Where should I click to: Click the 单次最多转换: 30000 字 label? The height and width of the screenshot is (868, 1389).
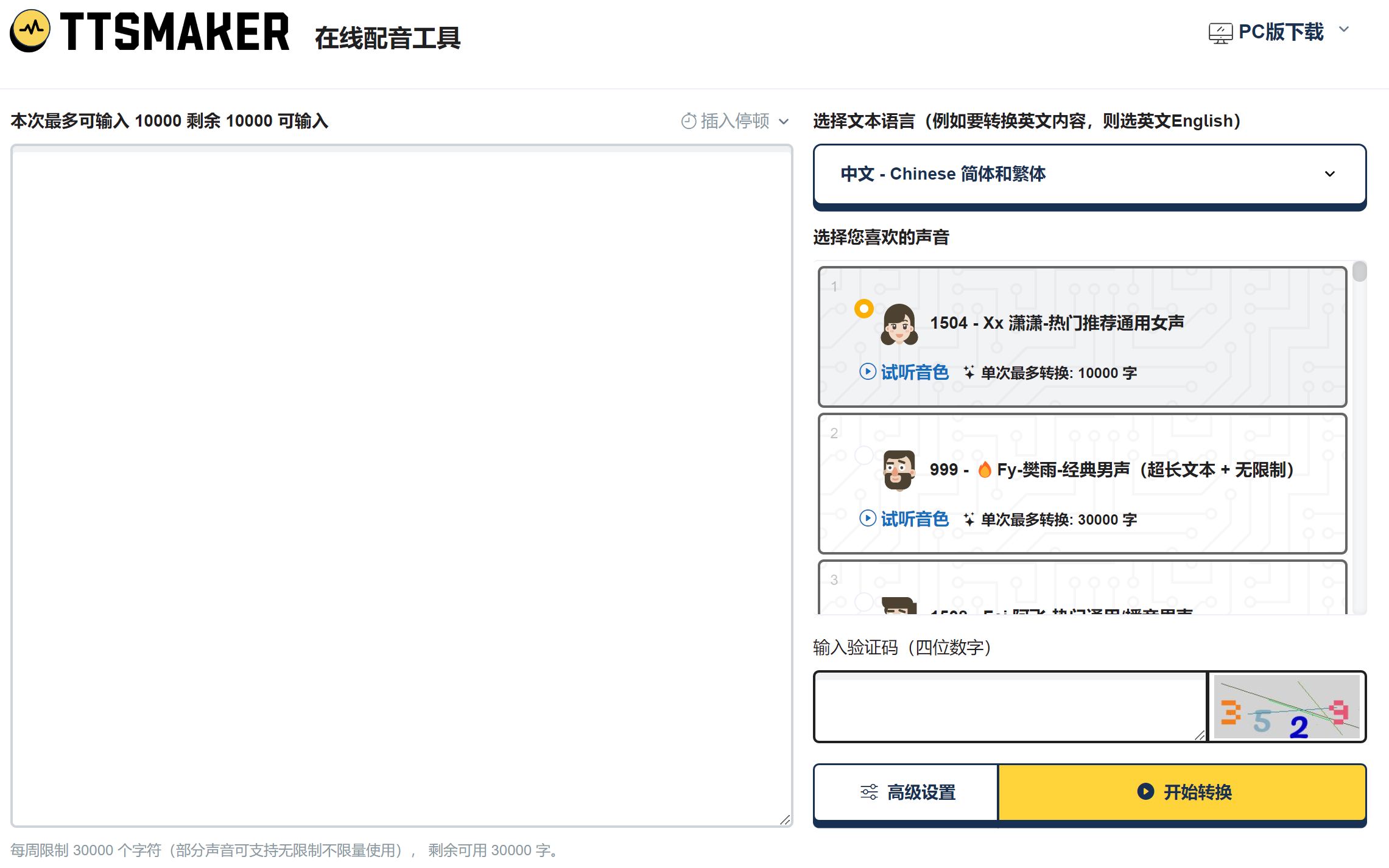point(1058,520)
